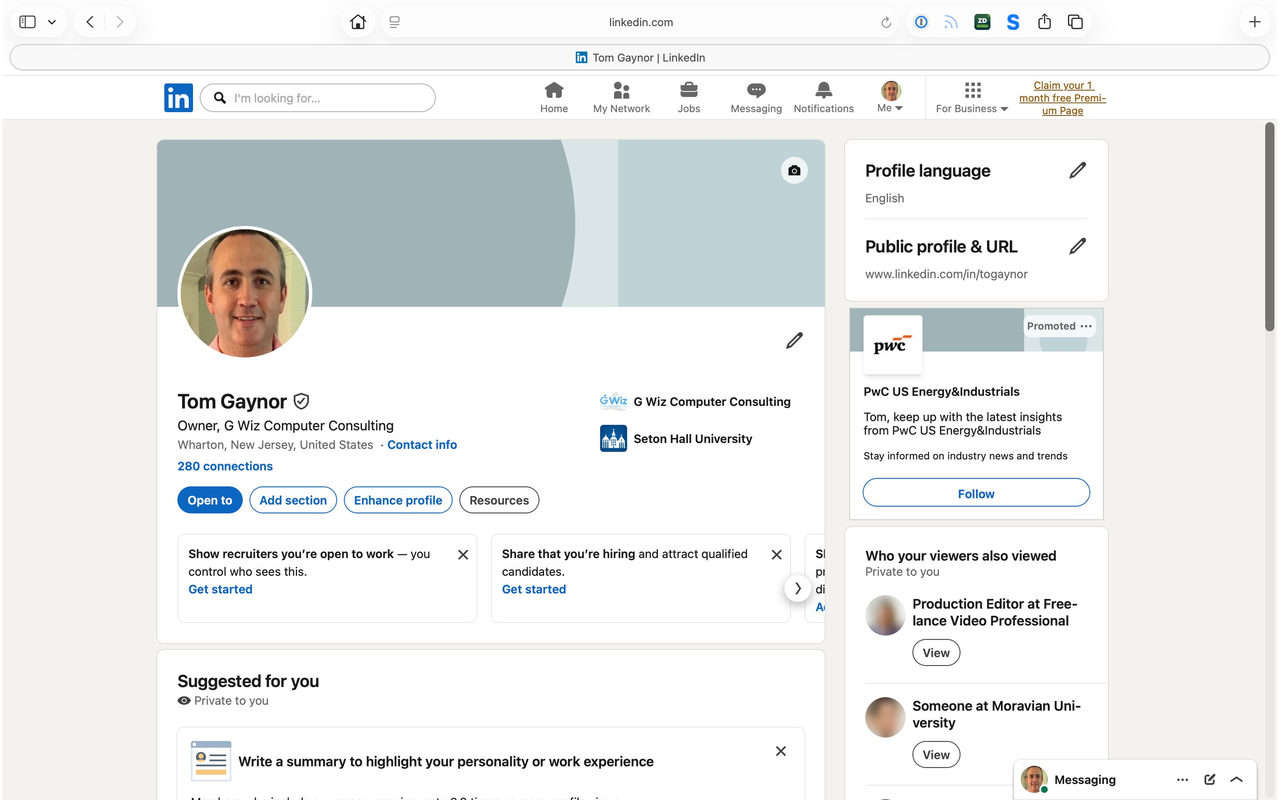Click the LinkedIn logo icon

[x=178, y=97]
